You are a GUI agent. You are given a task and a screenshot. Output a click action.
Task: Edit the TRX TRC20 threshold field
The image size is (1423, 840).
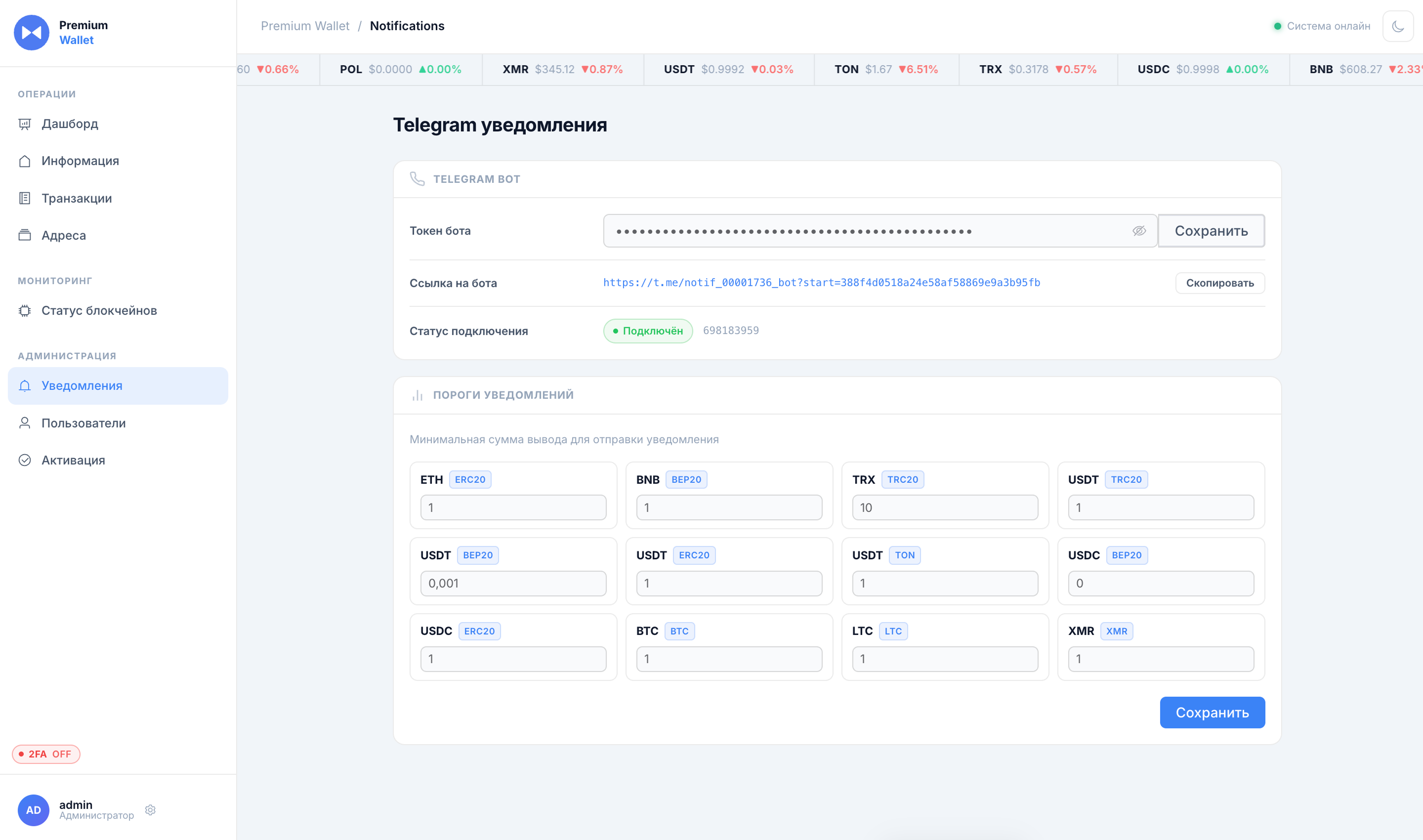(945, 508)
